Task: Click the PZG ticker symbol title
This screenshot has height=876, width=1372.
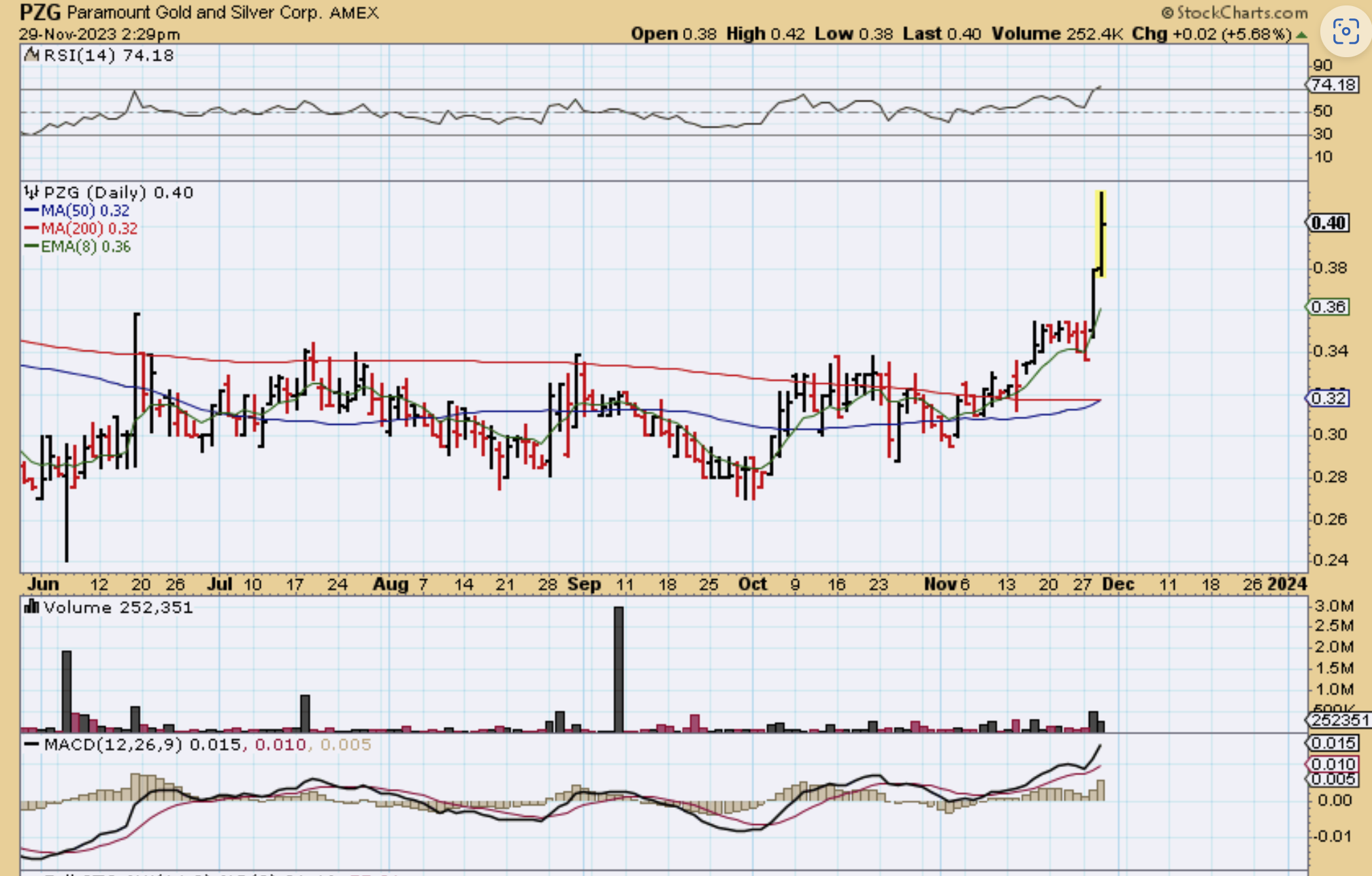Action: (x=40, y=12)
